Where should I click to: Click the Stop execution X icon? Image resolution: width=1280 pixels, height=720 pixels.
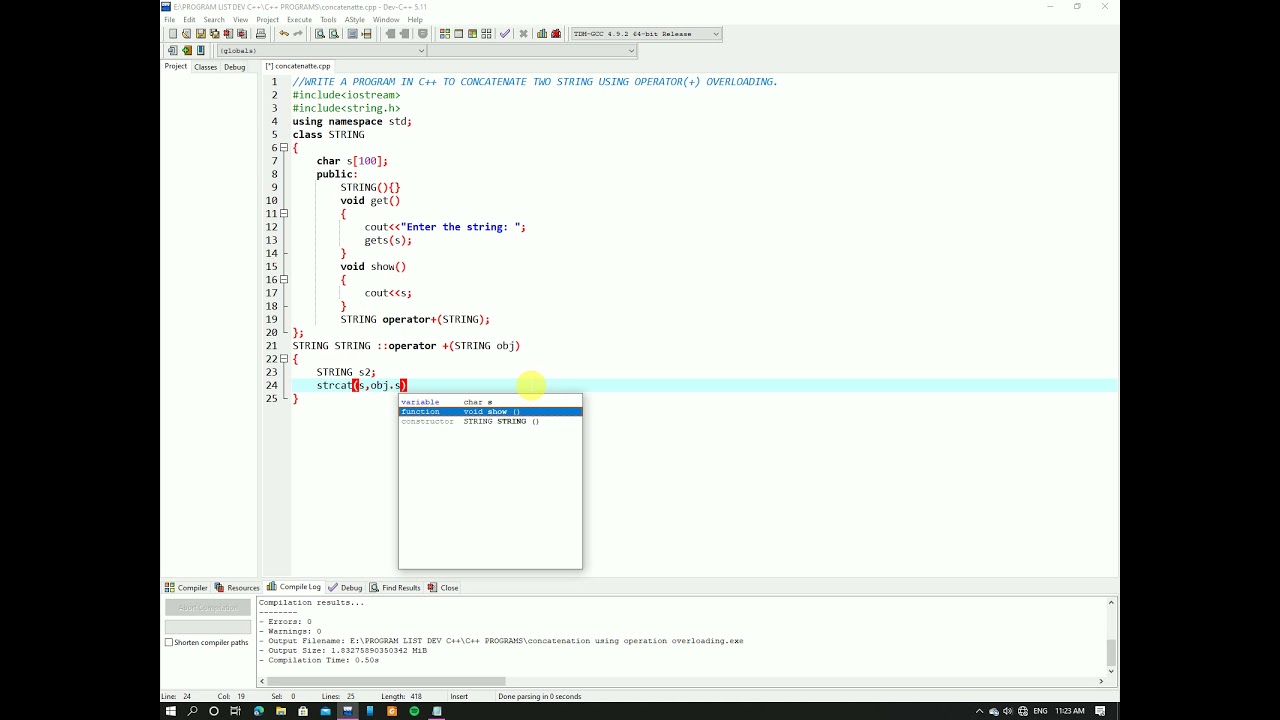tap(523, 33)
